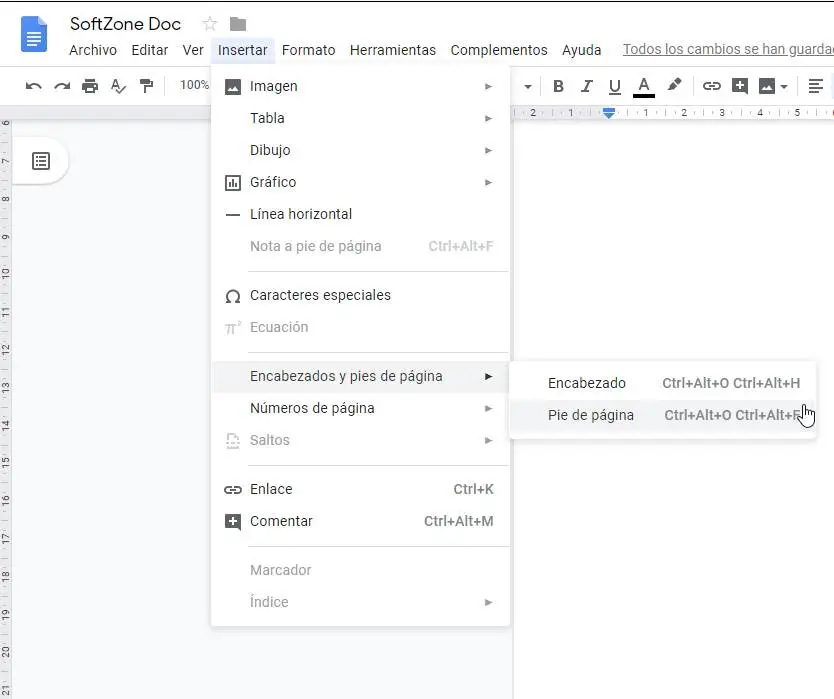Click the document title SoftZone Doc

pyautogui.click(x=126, y=24)
